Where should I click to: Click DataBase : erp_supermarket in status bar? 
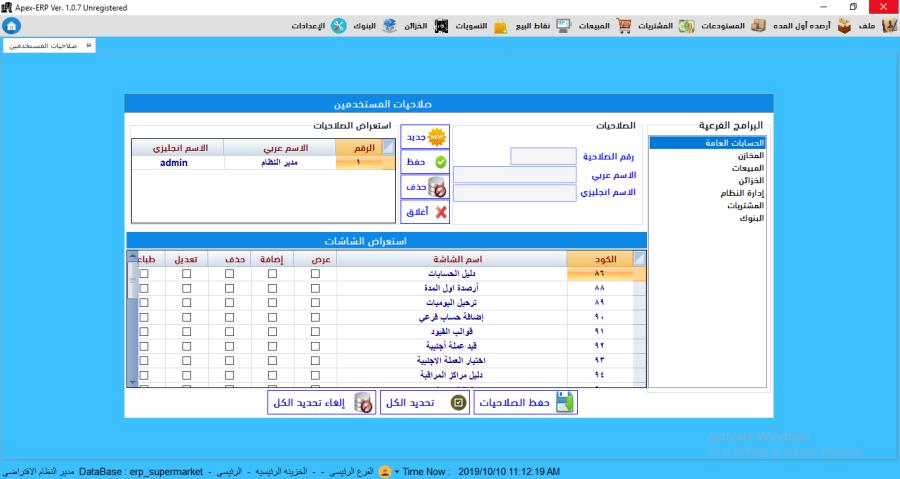click(x=141, y=472)
